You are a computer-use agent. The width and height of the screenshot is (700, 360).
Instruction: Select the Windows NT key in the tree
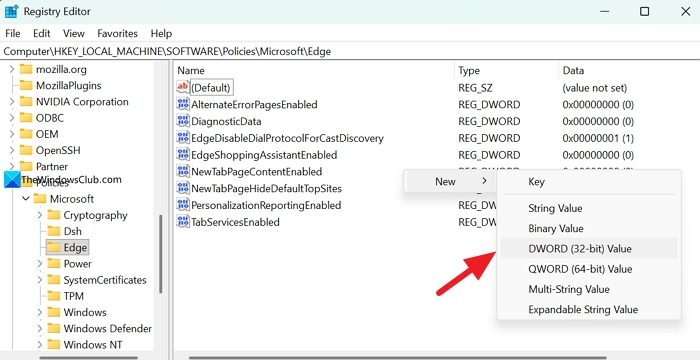click(x=93, y=345)
